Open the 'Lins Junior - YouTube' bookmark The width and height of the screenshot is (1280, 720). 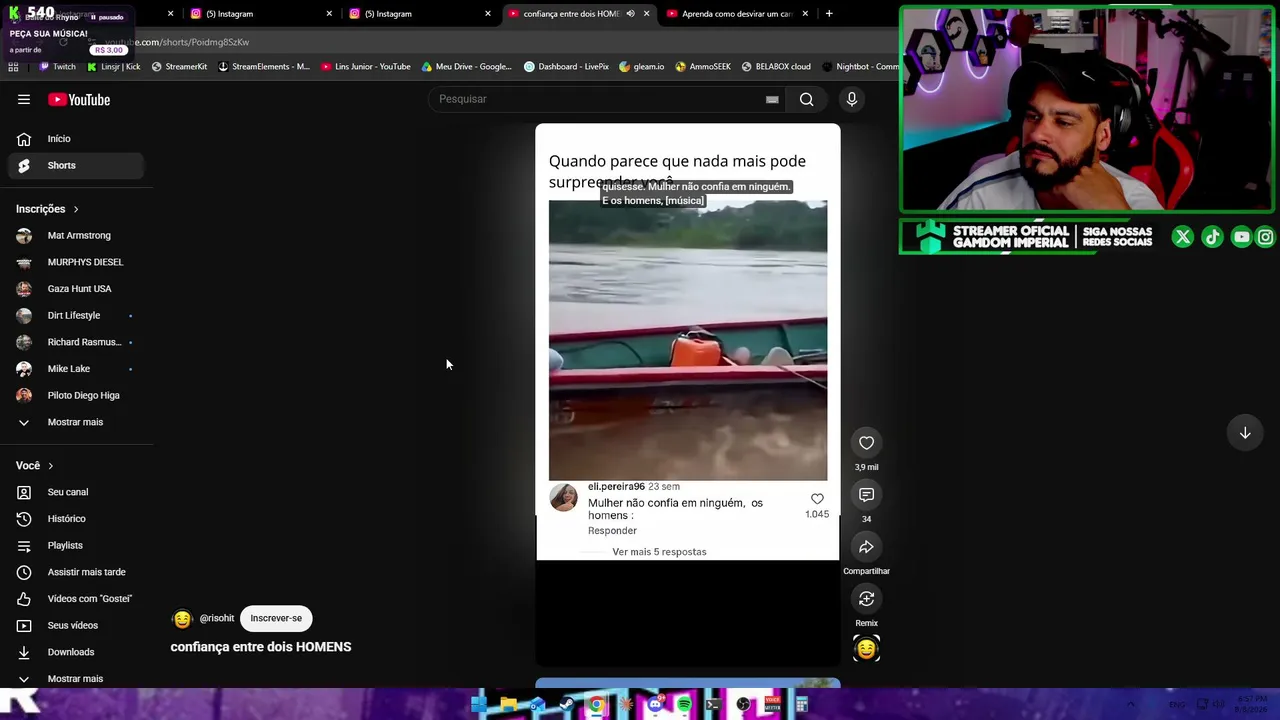(365, 67)
